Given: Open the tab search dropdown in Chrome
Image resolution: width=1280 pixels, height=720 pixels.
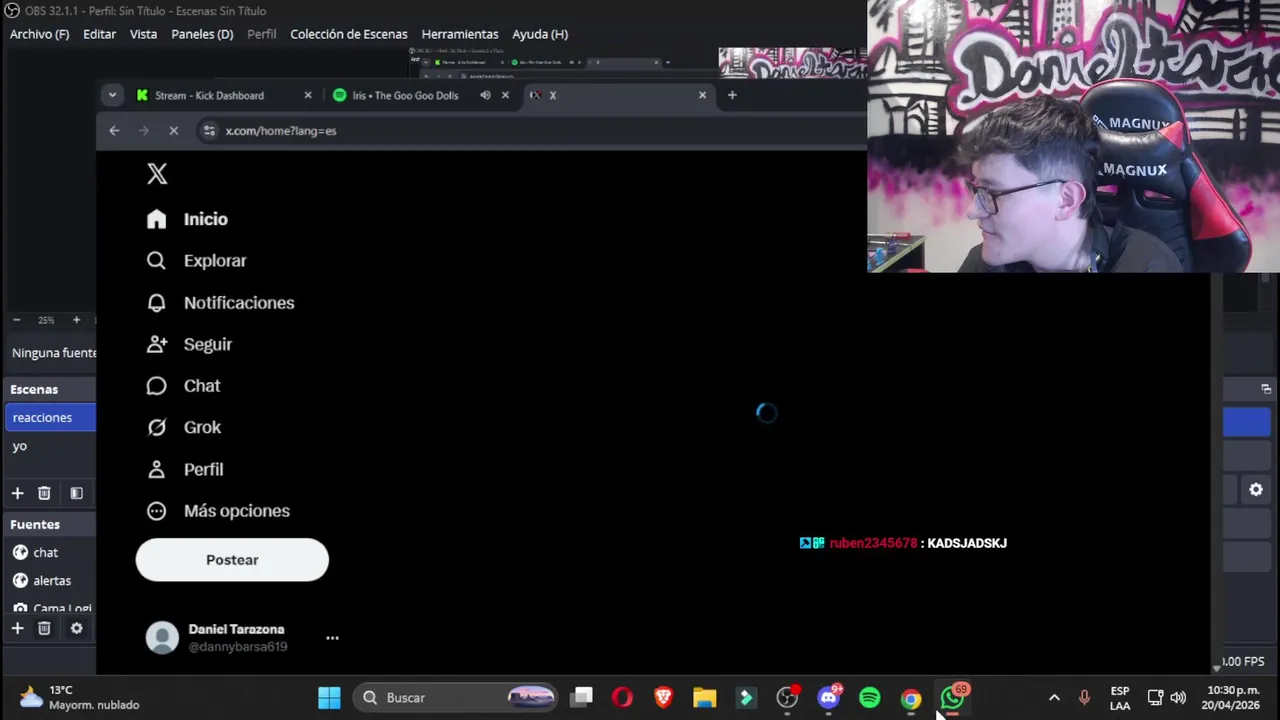Looking at the screenshot, I should [112, 95].
